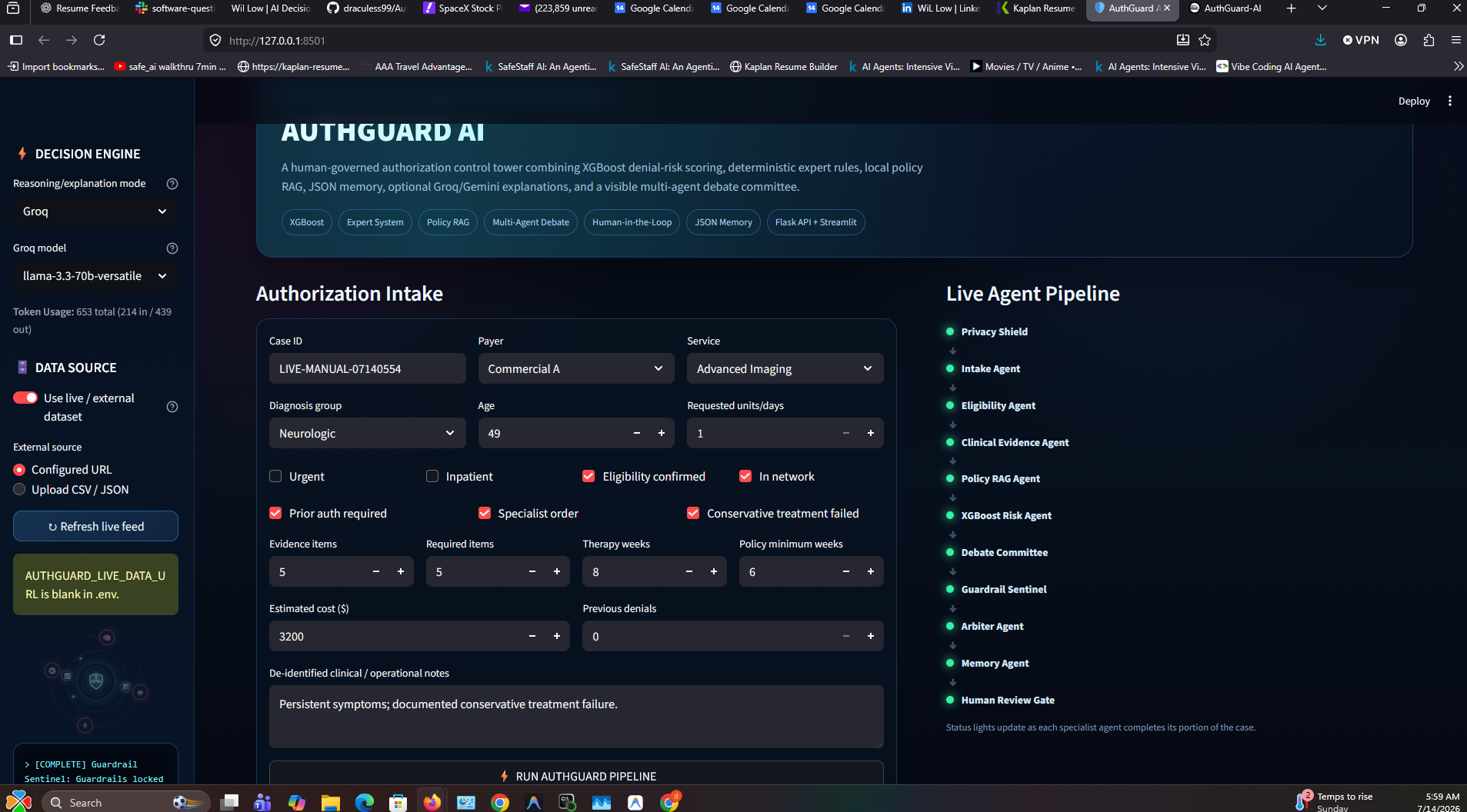Uncheck Conservative treatment failed
Image resolution: width=1467 pixels, height=812 pixels.
(x=693, y=514)
